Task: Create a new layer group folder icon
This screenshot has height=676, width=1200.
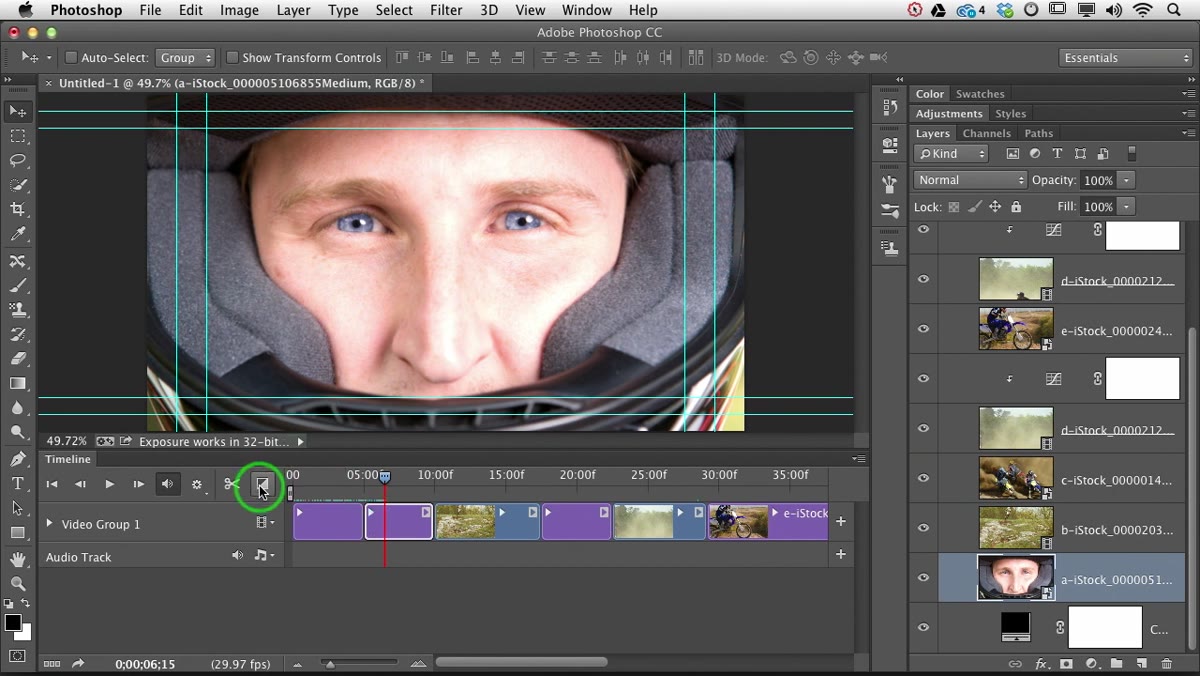Action: (x=1116, y=664)
